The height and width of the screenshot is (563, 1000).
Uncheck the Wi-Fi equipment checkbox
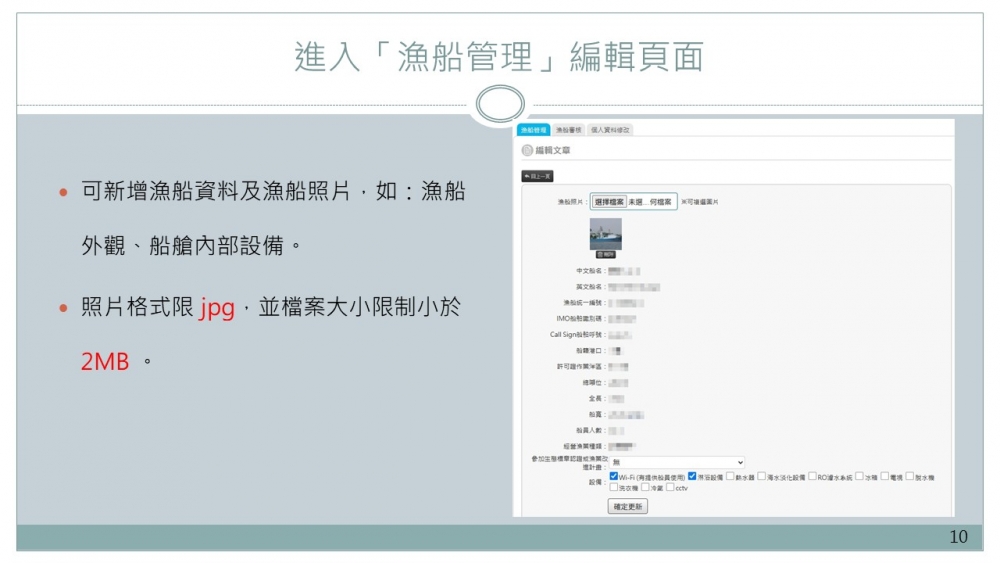tap(613, 477)
